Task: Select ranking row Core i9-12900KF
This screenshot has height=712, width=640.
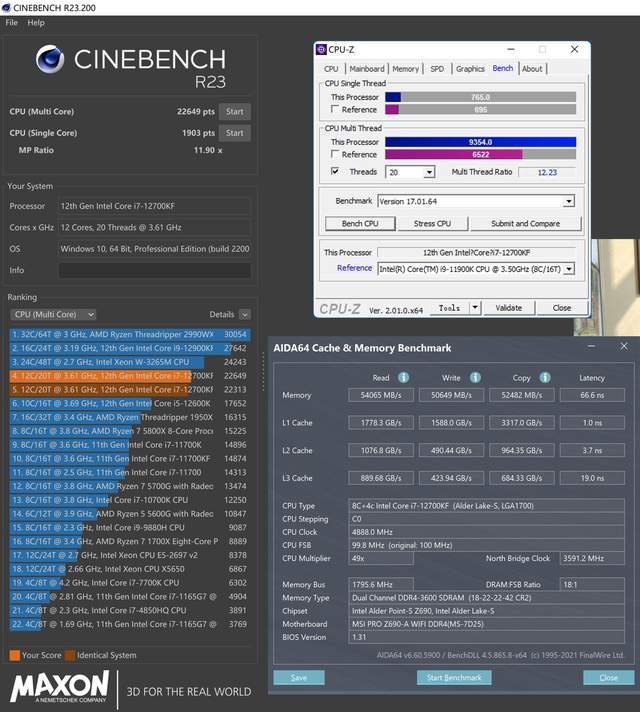Action: pos(130,348)
